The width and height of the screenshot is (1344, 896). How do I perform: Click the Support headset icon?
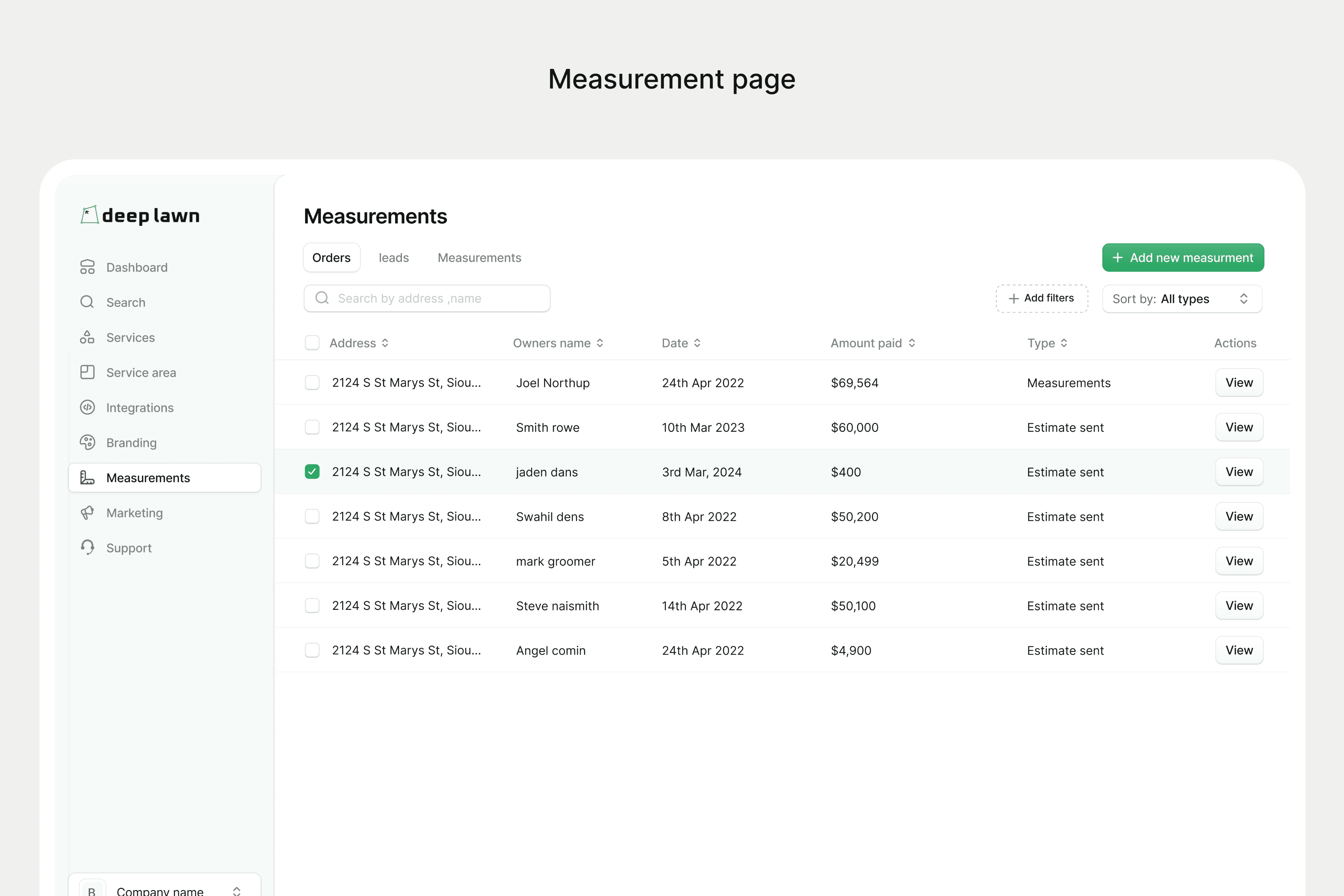87,548
